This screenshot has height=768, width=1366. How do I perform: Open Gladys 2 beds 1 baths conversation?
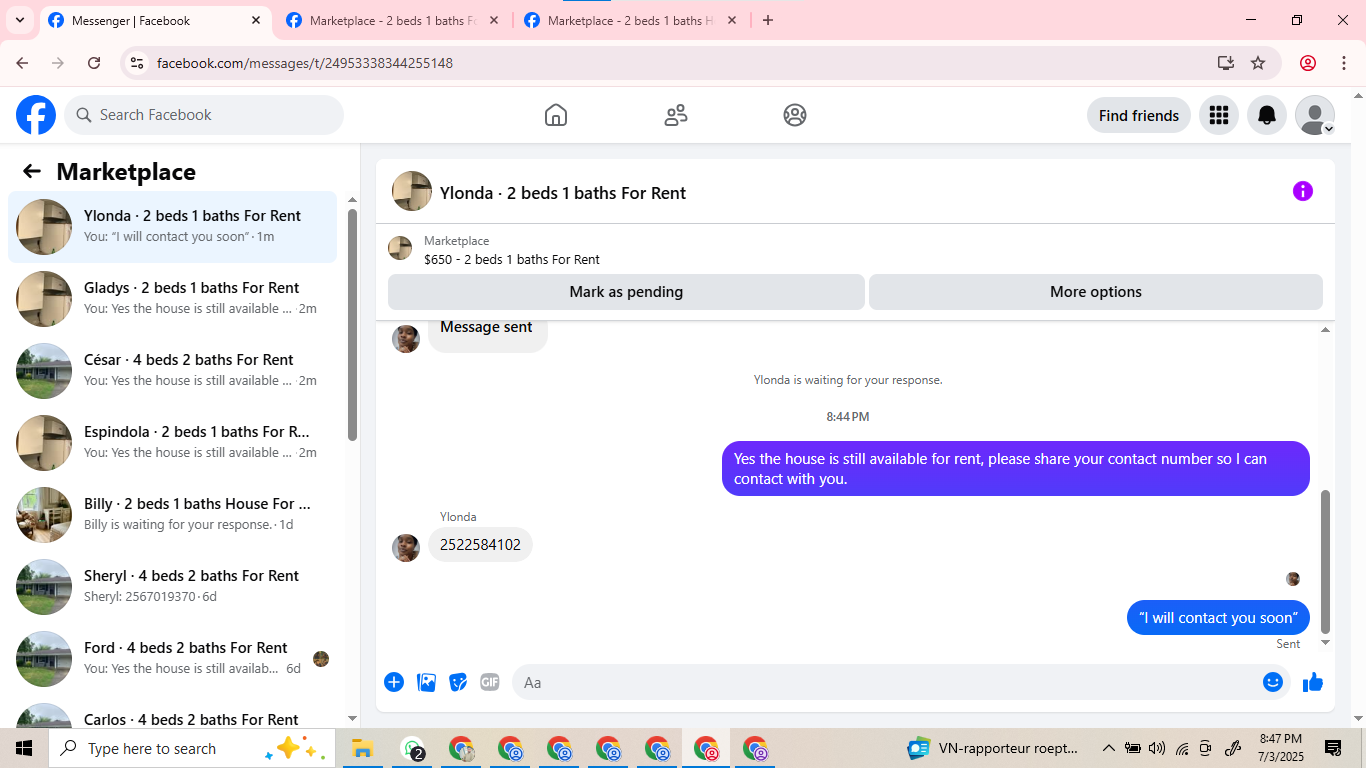coord(173,299)
